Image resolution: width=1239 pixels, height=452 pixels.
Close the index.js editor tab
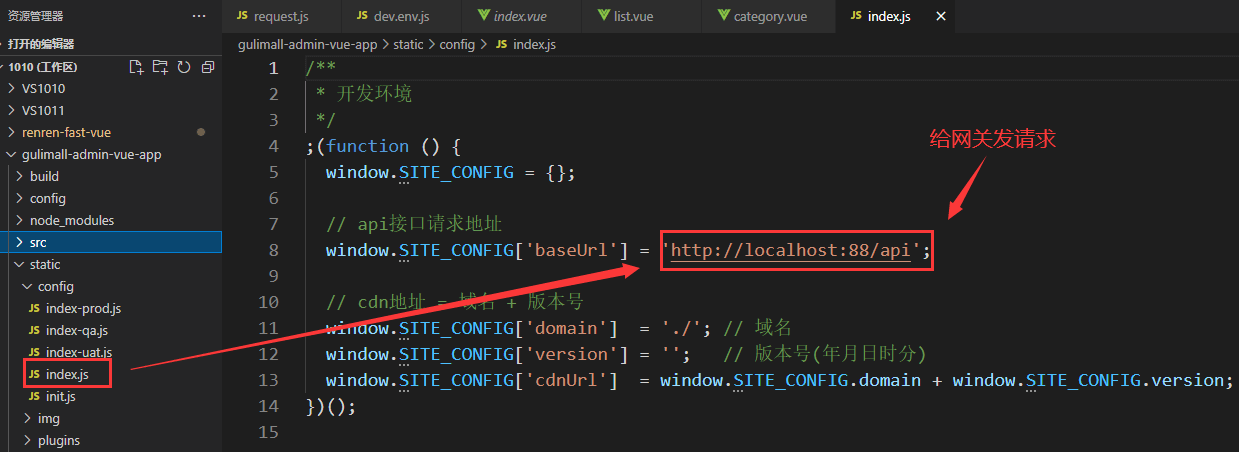pyautogui.click(x=940, y=17)
